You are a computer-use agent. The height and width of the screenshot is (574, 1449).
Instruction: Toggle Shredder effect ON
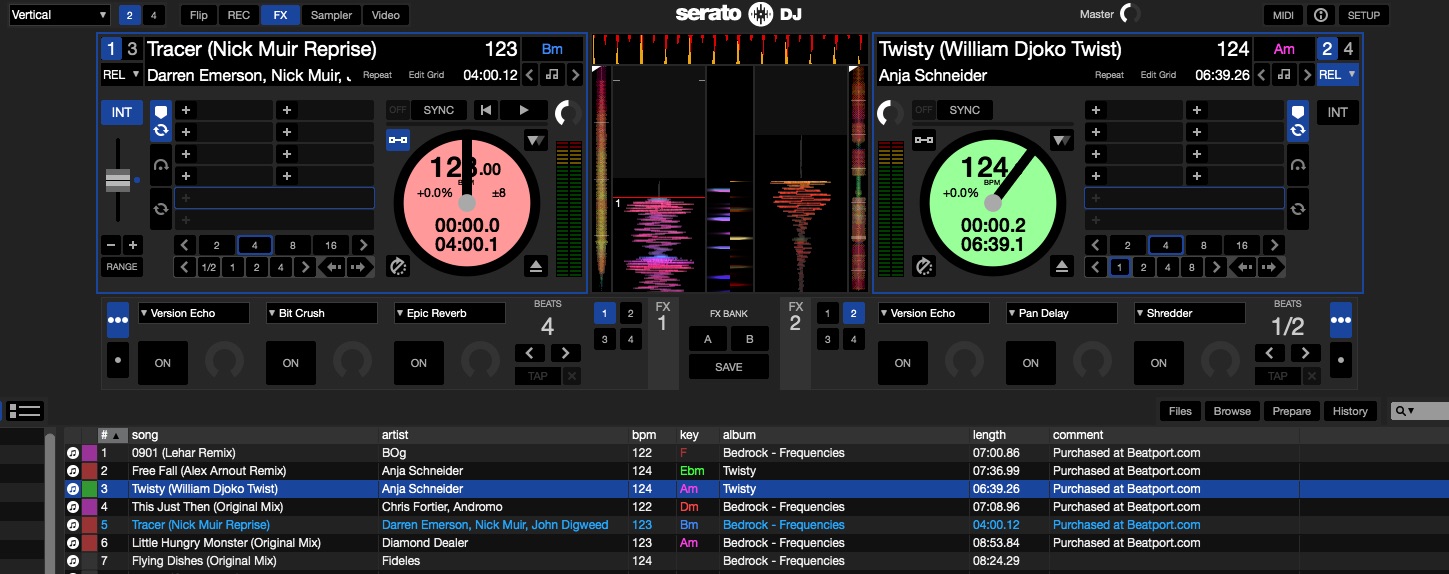[x=1159, y=363]
